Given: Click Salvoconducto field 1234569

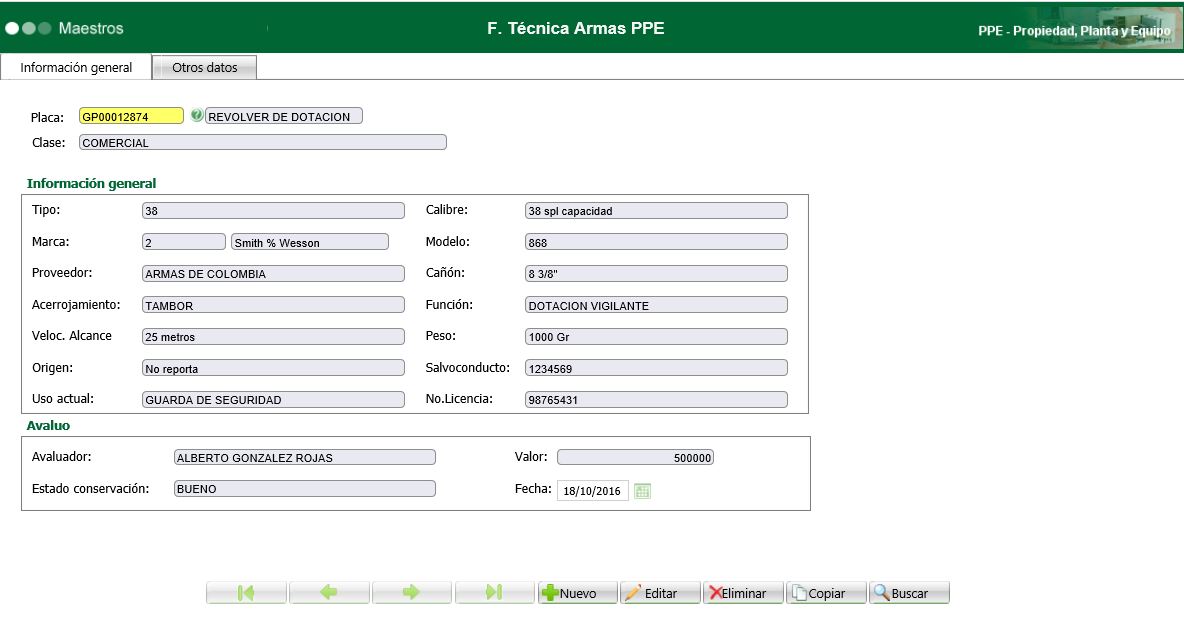Looking at the screenshot, I should click(x=656, y=368).
